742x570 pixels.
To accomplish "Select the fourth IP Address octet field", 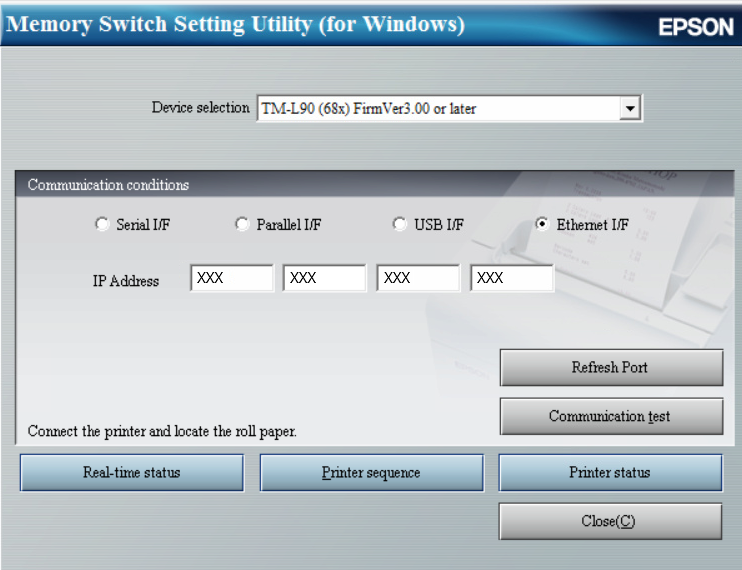I will (x=511, y=279).
